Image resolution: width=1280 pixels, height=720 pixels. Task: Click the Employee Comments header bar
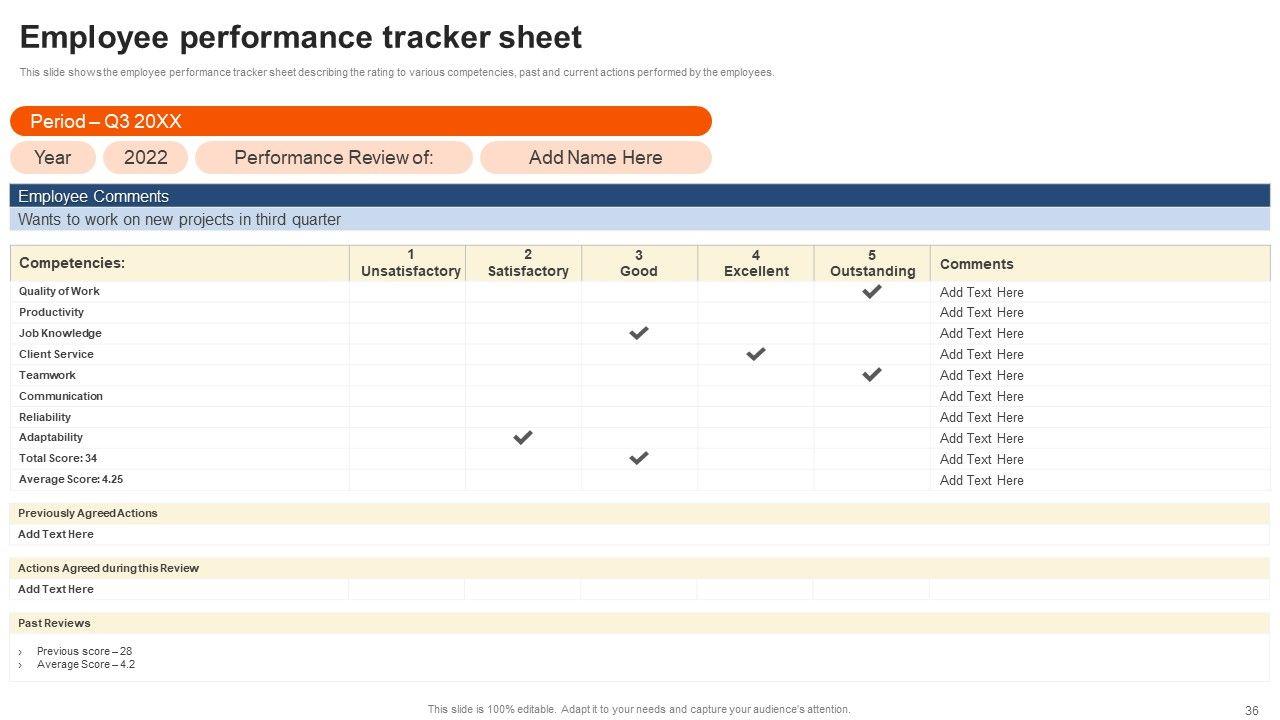640,196
